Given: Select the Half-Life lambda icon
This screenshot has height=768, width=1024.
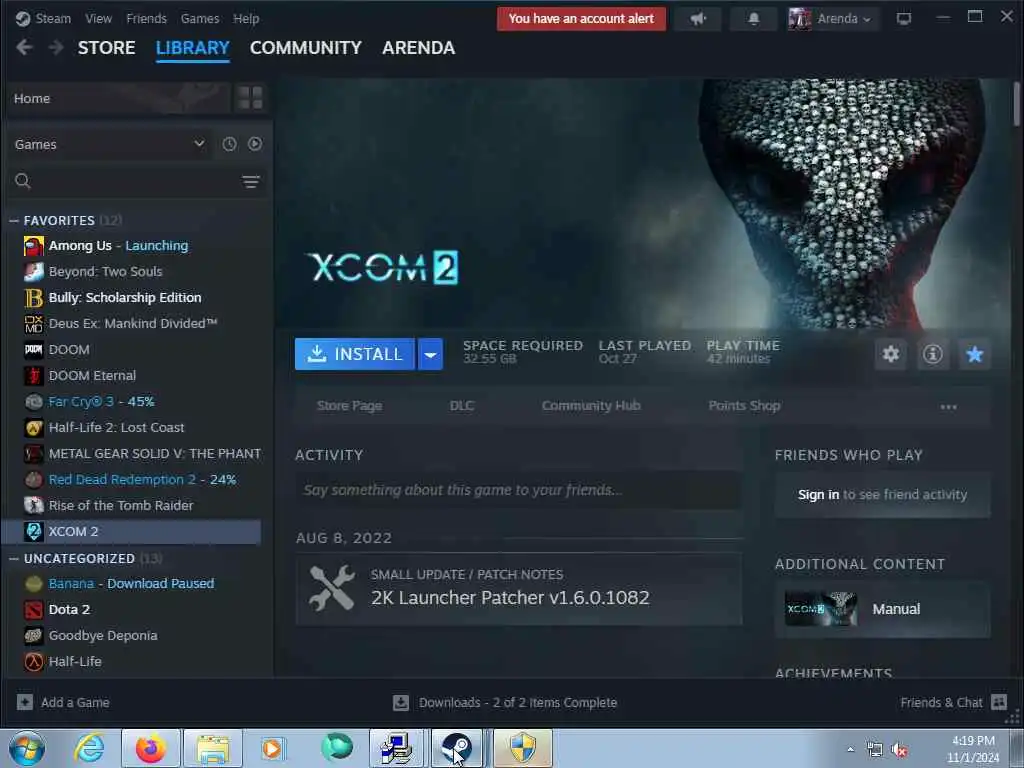Looking at the screenshot, I should (34, 662).
